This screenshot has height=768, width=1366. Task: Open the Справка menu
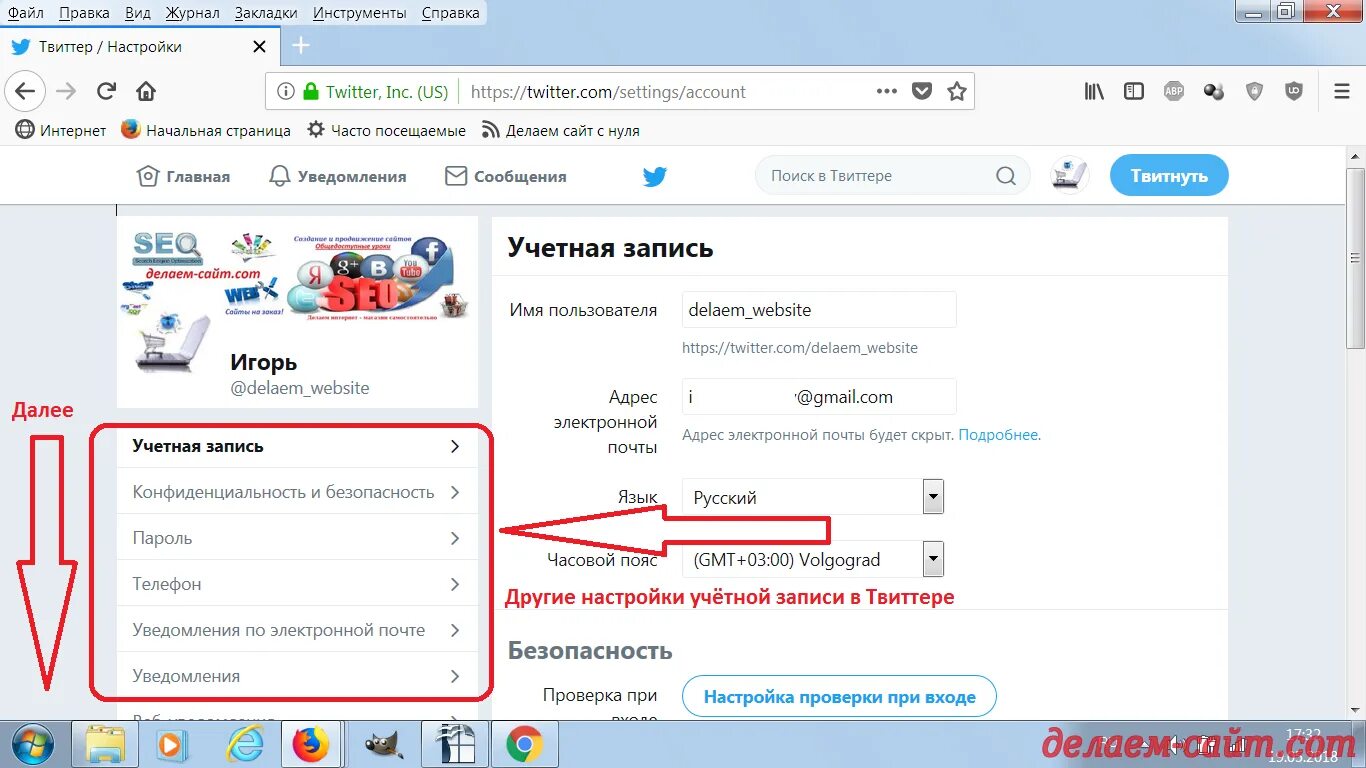click(x=450, y=13)
